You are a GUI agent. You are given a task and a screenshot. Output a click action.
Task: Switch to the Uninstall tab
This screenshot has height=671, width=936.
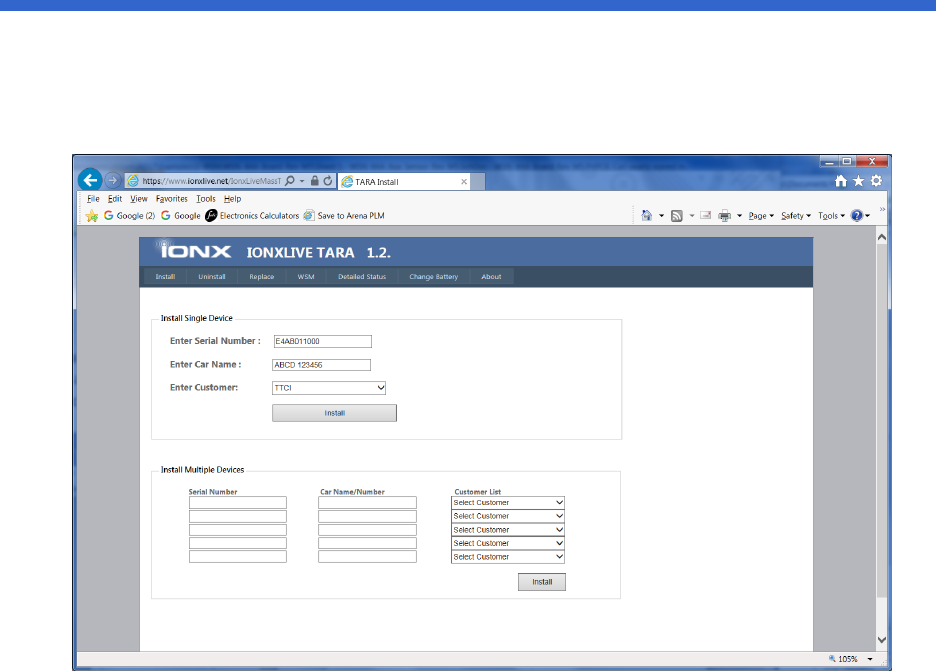(x=212, y=276)
